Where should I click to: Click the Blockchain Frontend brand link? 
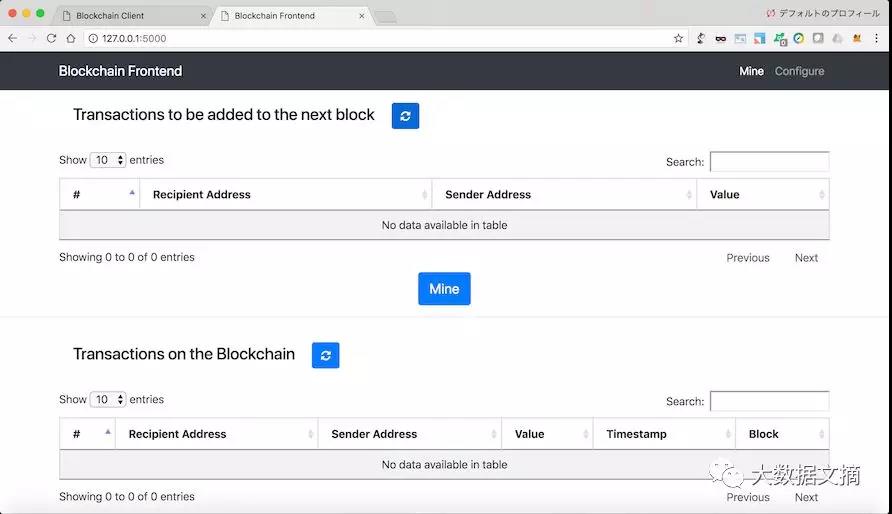coord(120,71)
